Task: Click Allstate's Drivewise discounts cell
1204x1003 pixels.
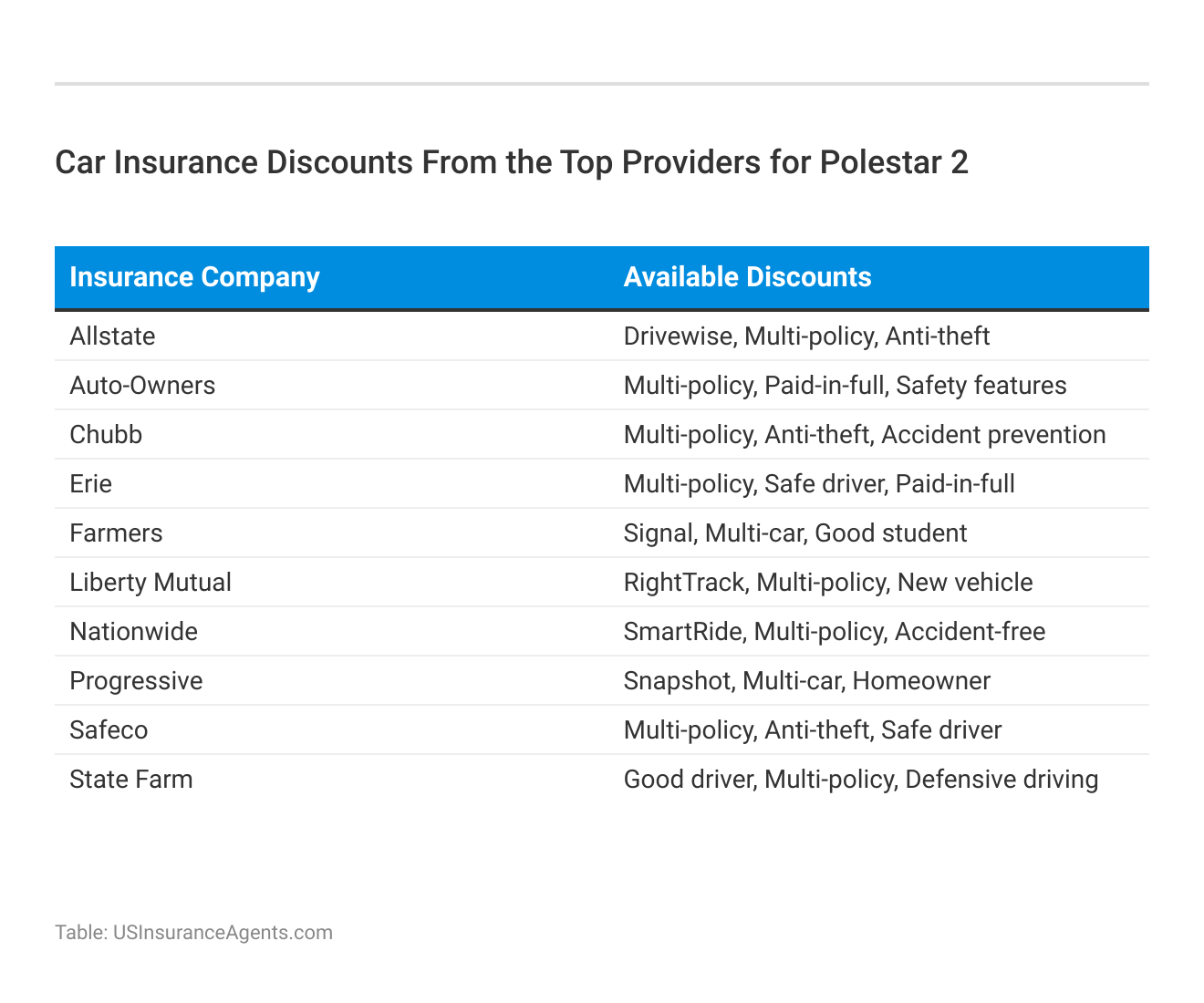Action: pos(806,336)
